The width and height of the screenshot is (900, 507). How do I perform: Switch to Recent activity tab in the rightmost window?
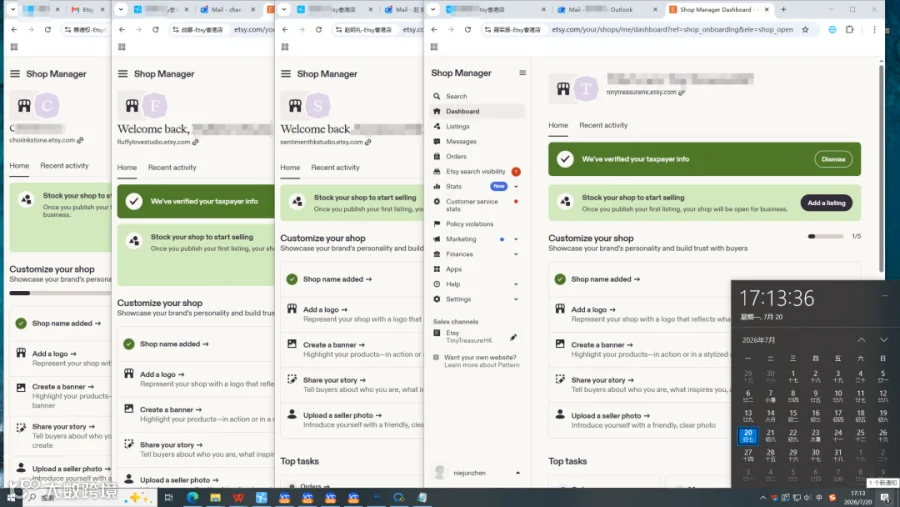pyautogui.click(x=603, y=125)
